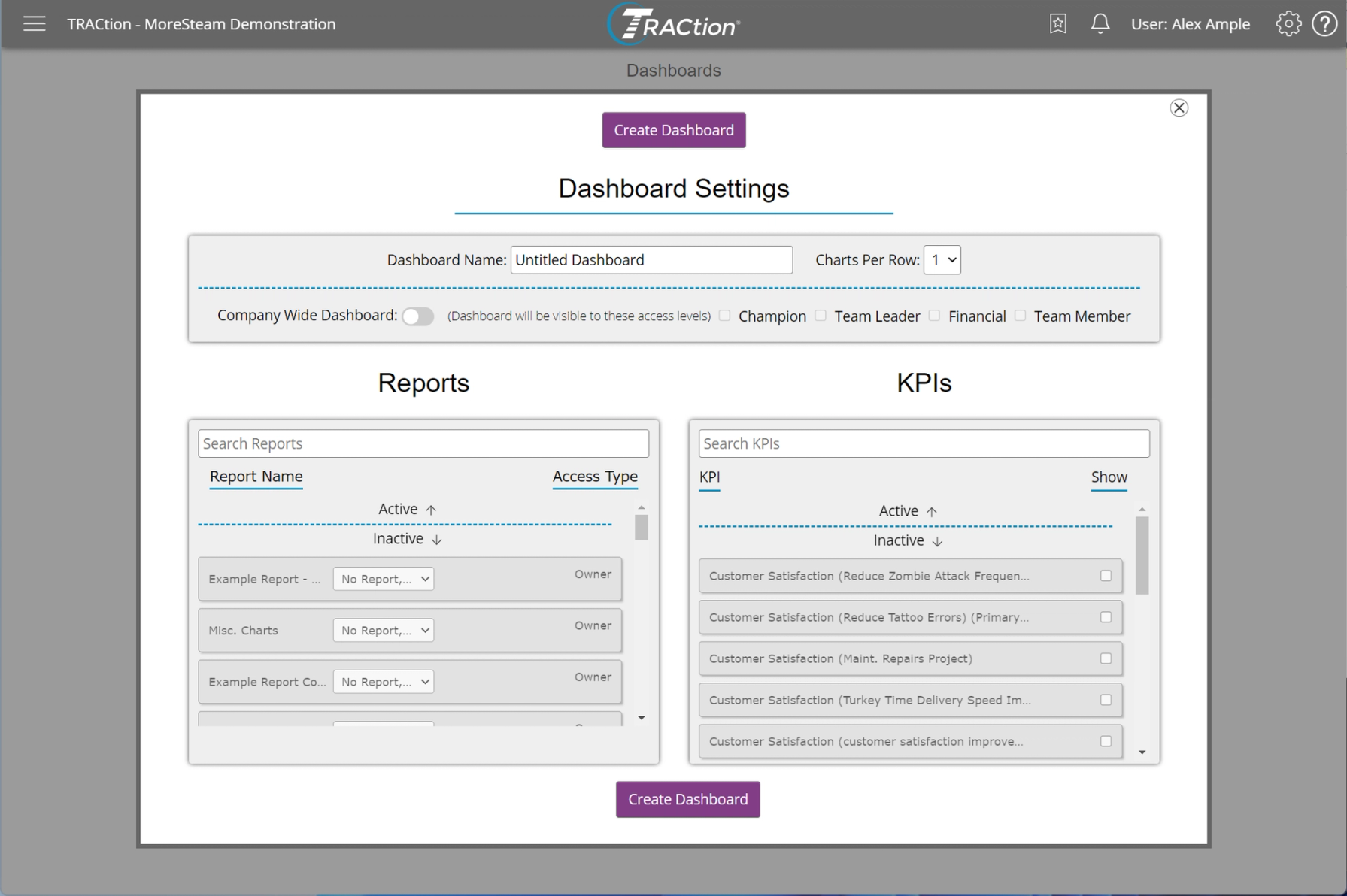1347x896 pixels.
Task: Click the 'Example Report - ...' report name
Action: click(265, 579)
